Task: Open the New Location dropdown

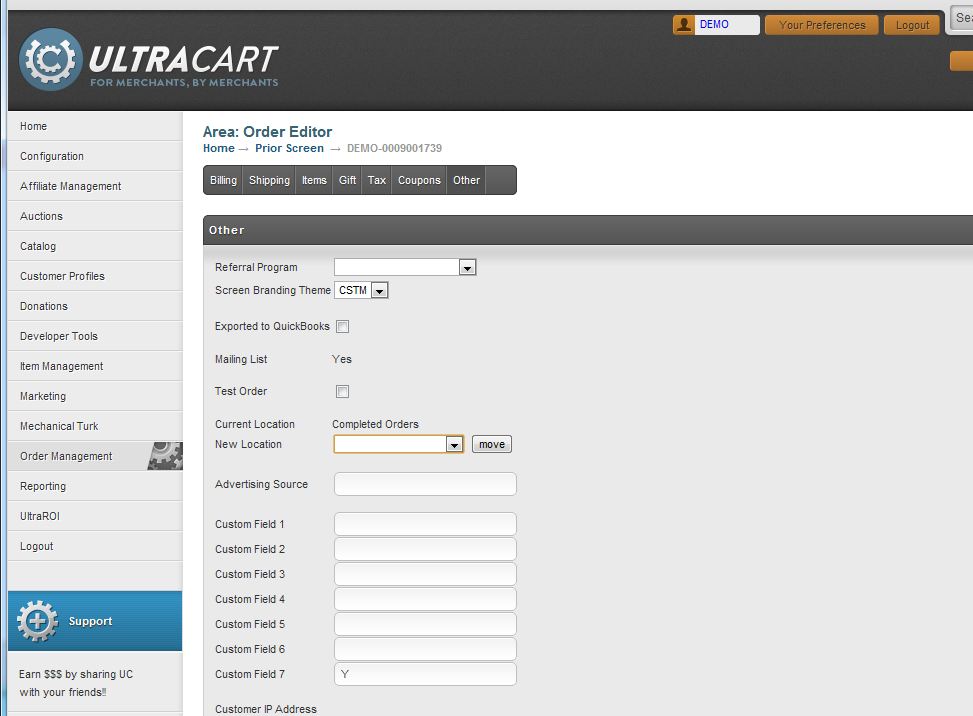Action: pos(398,444)
